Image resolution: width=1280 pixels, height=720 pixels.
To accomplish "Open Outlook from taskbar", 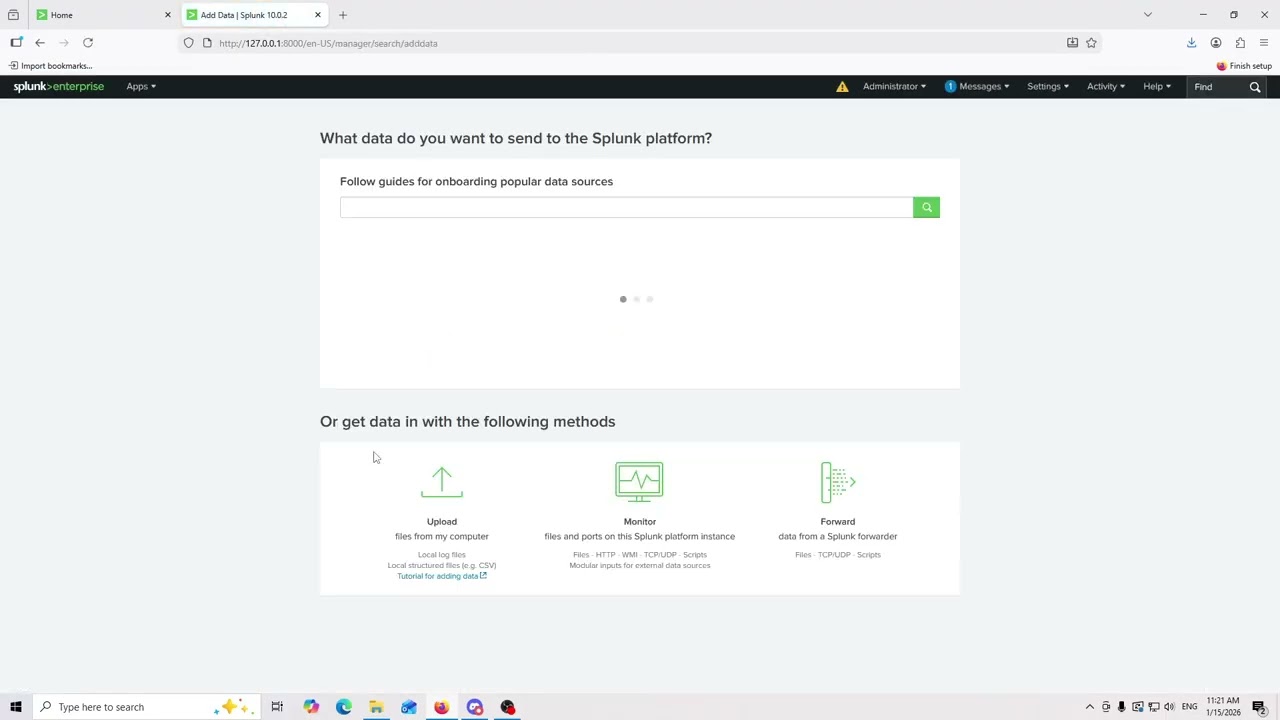I will 409,707.
